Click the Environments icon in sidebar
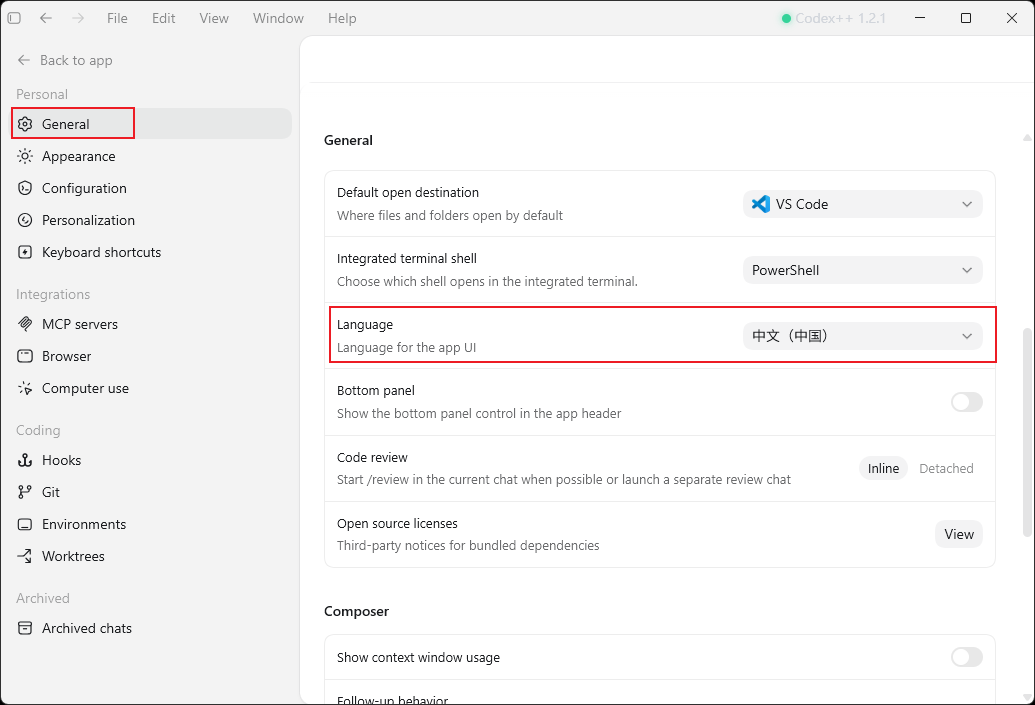 [25, 524]
